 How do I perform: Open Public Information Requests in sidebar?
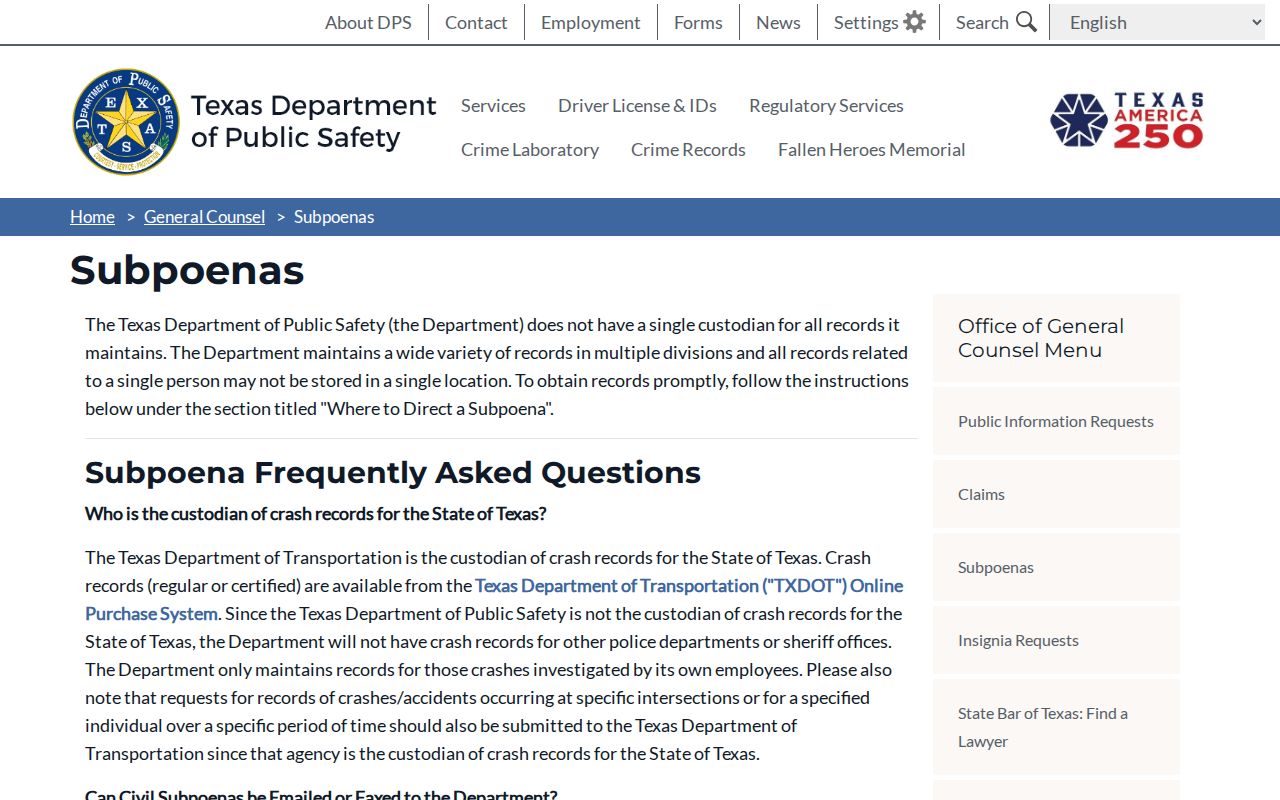[x=1056, y=421]
